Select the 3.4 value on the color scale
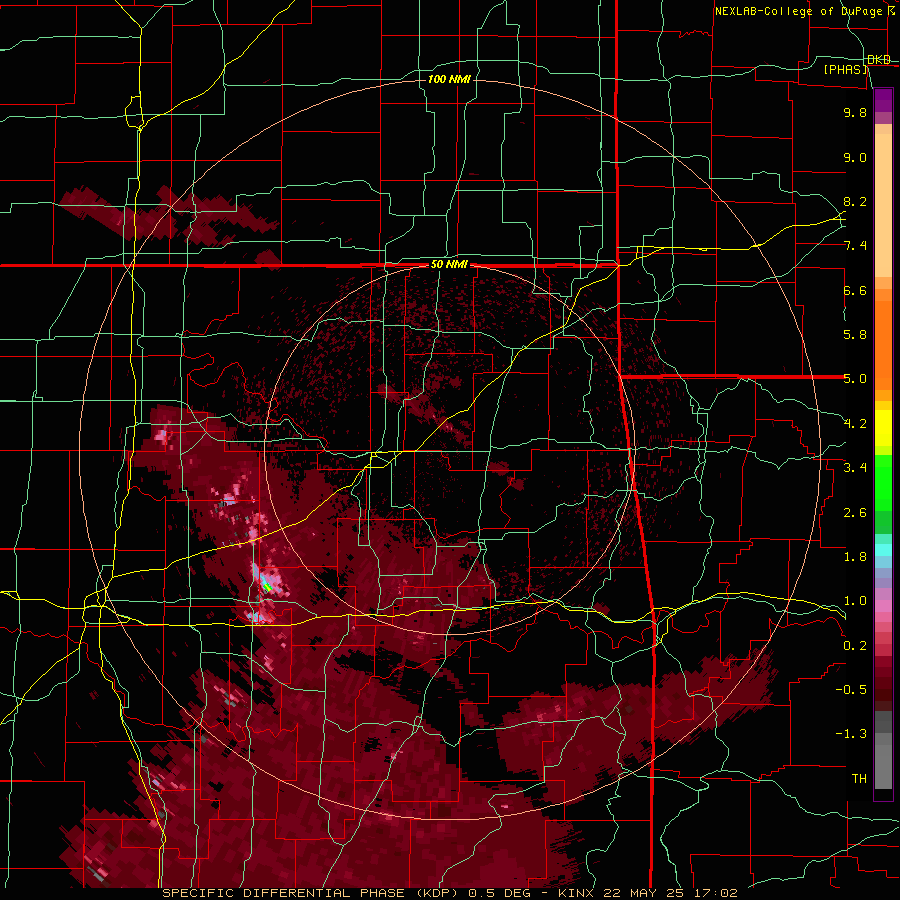The height and width of the screenshot is (900, 900). (x=855, y=468)
